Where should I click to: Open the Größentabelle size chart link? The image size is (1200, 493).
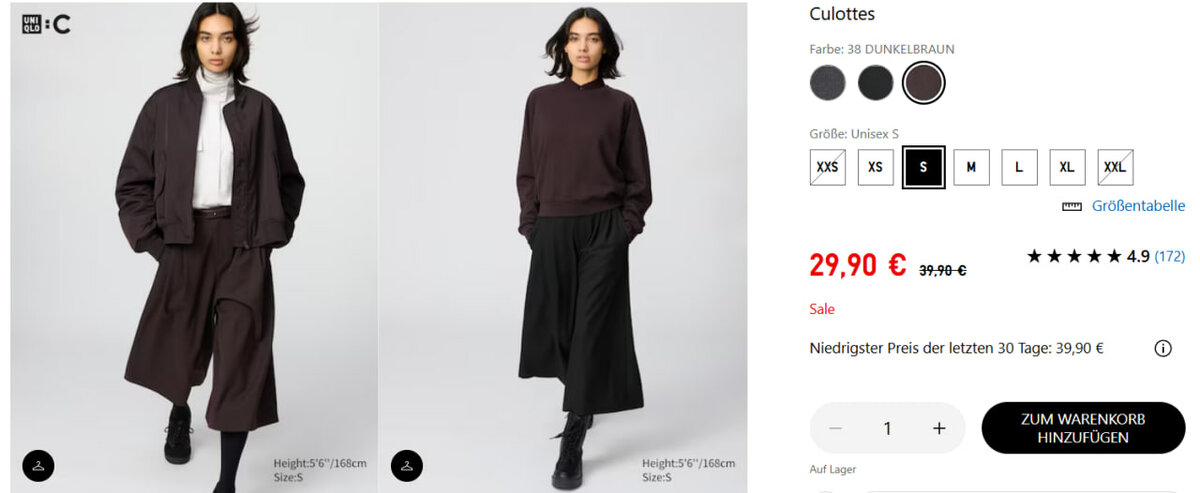1138,206
